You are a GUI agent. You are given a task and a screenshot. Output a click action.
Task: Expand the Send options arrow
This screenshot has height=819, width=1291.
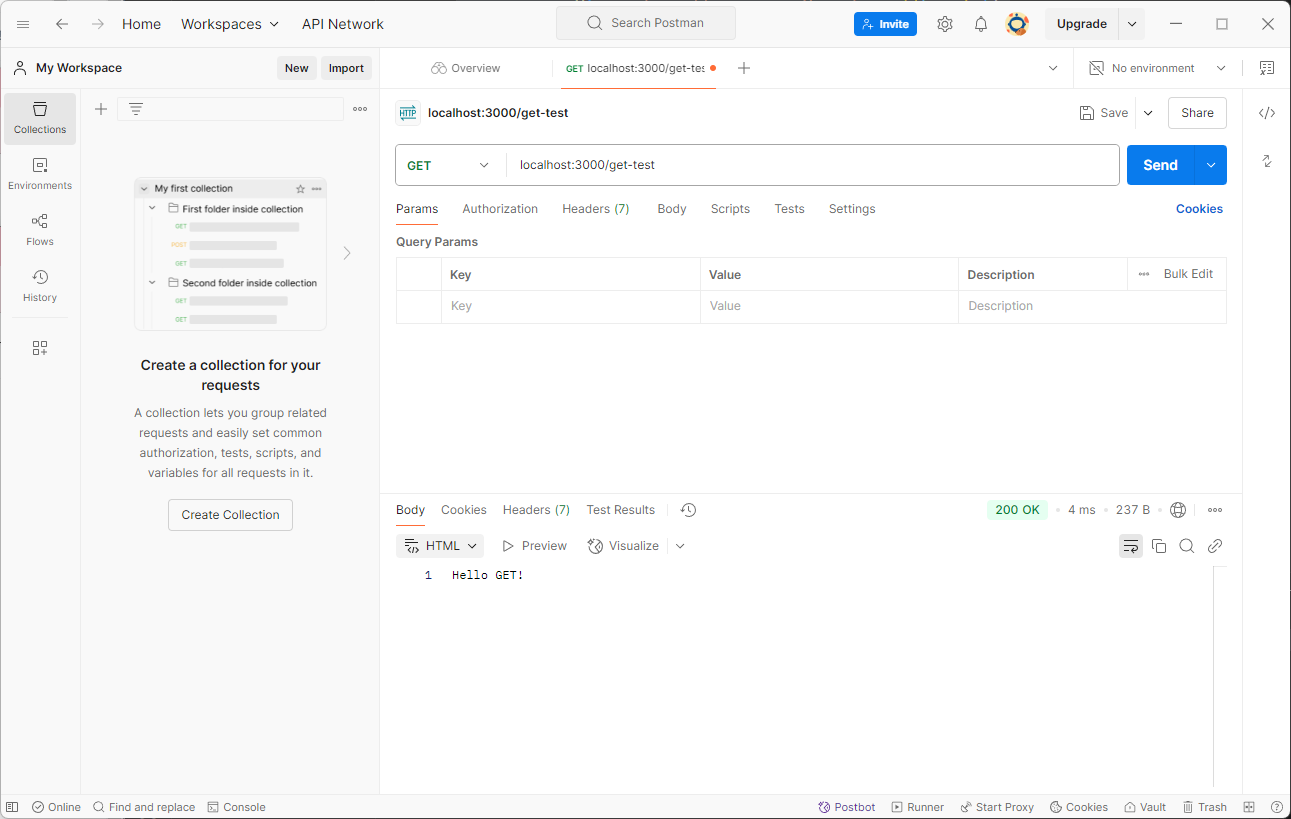pyautogui.click(x=1211, y=165)
